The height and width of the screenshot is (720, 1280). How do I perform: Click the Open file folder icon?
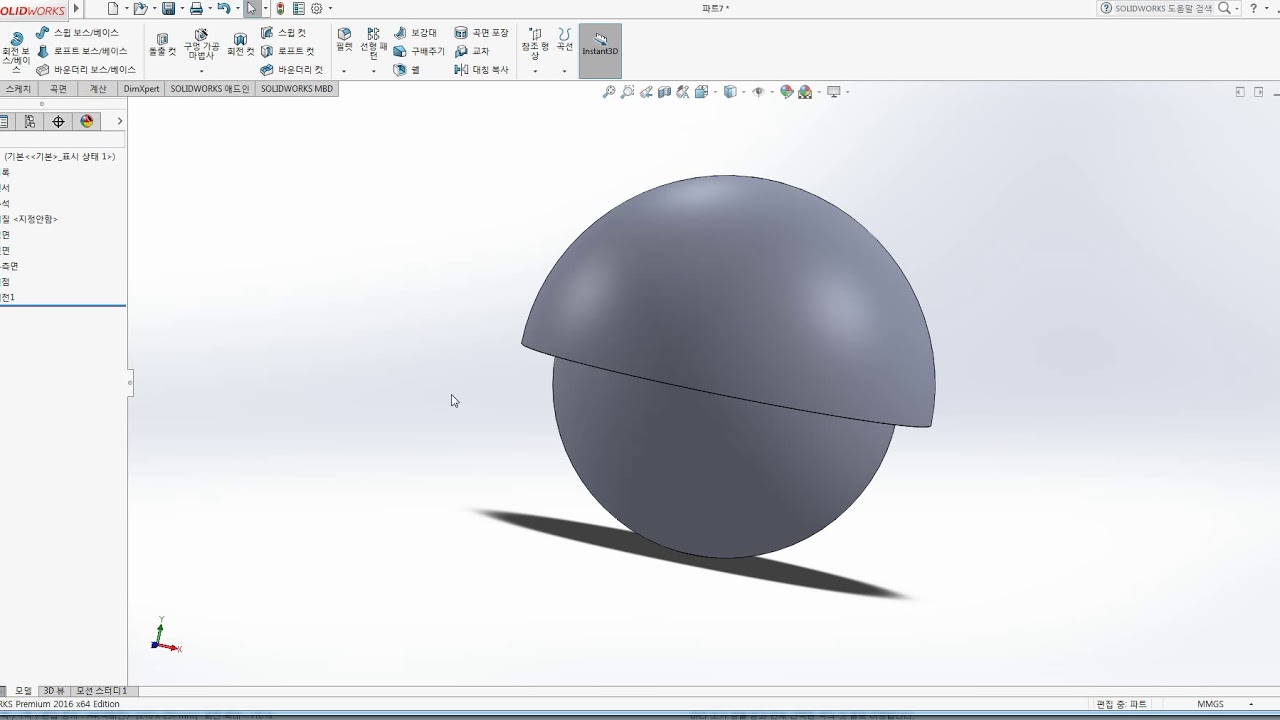click(140, 8)
